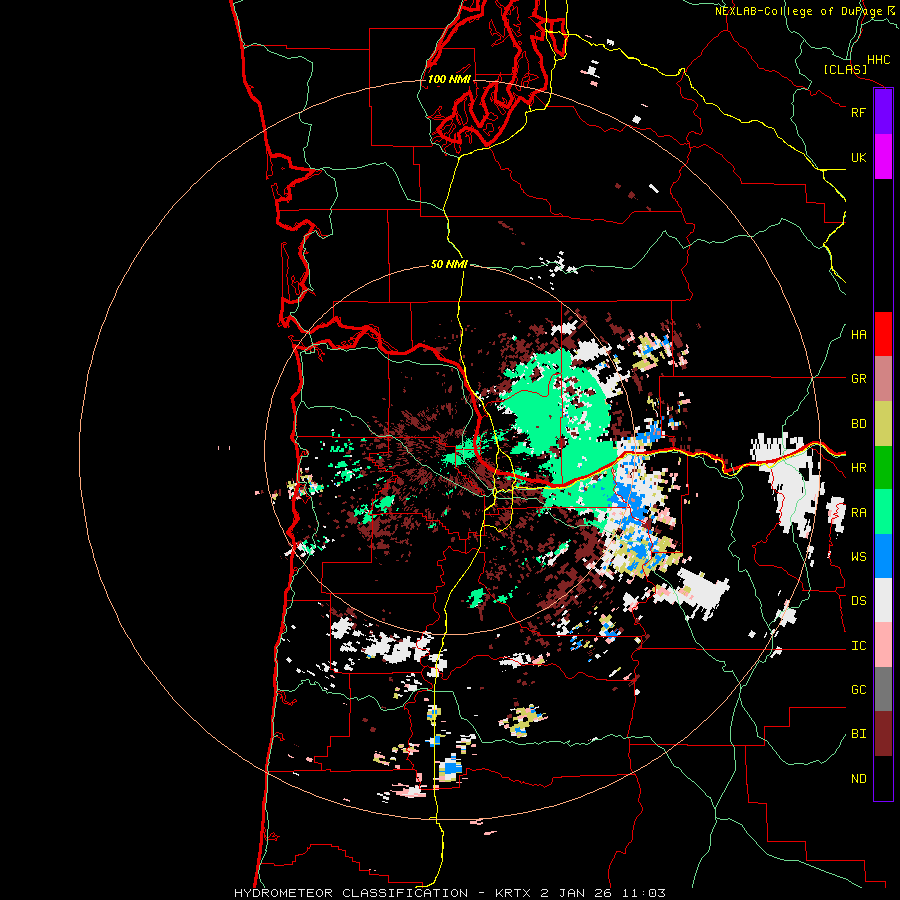Click the GR graupel legend swatch

coord(883,379)
